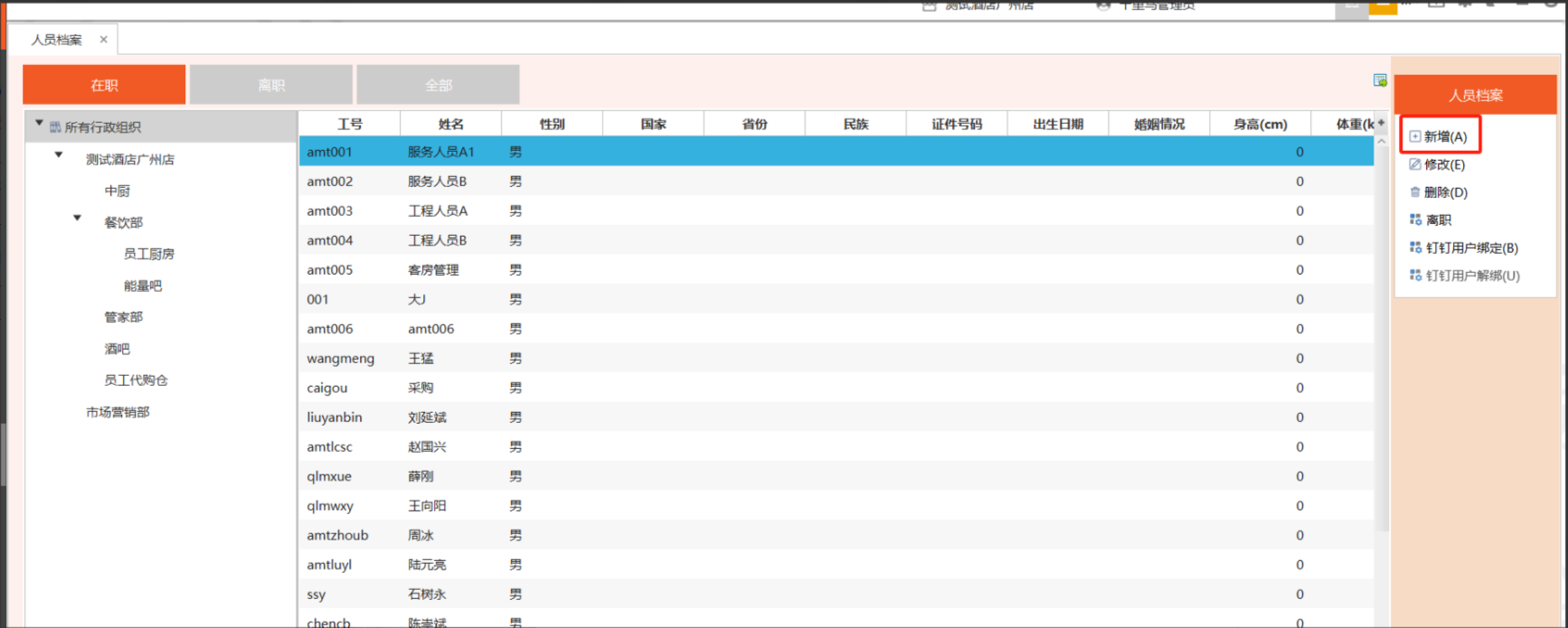Click the table scrollbar up arrow

(1381, 142)
